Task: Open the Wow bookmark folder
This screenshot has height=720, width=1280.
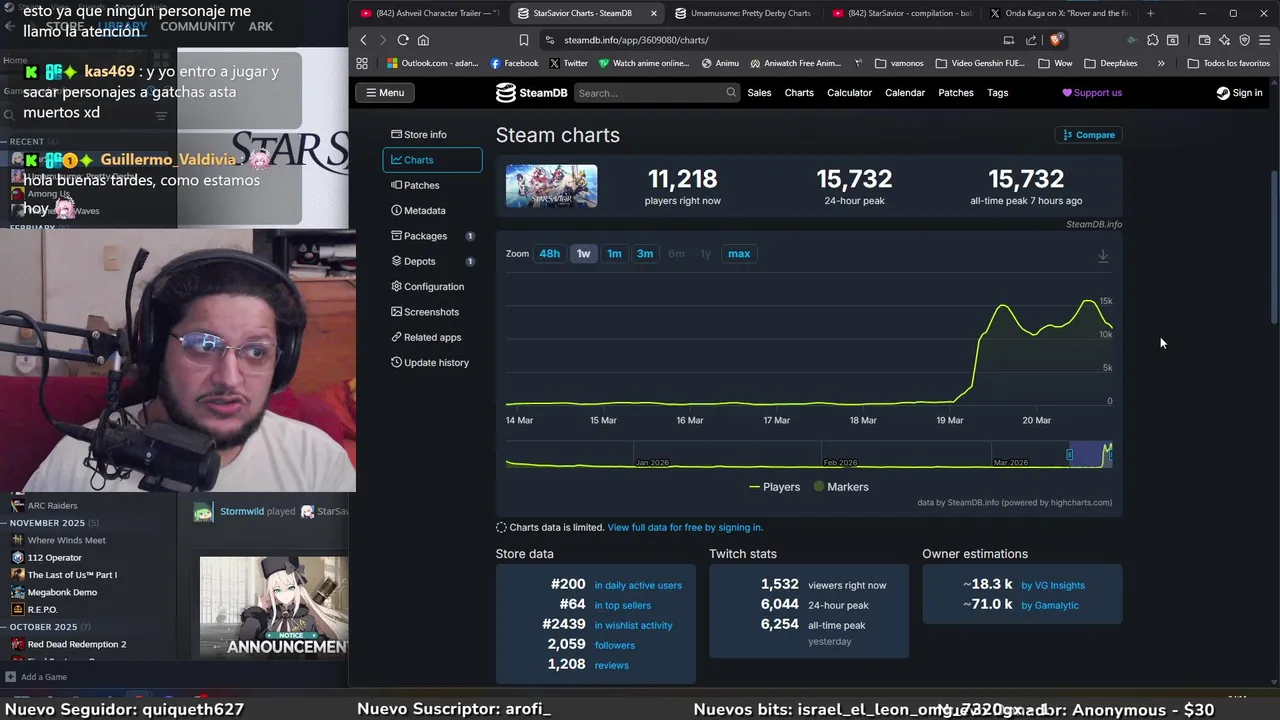Action: pos(1055,63)
